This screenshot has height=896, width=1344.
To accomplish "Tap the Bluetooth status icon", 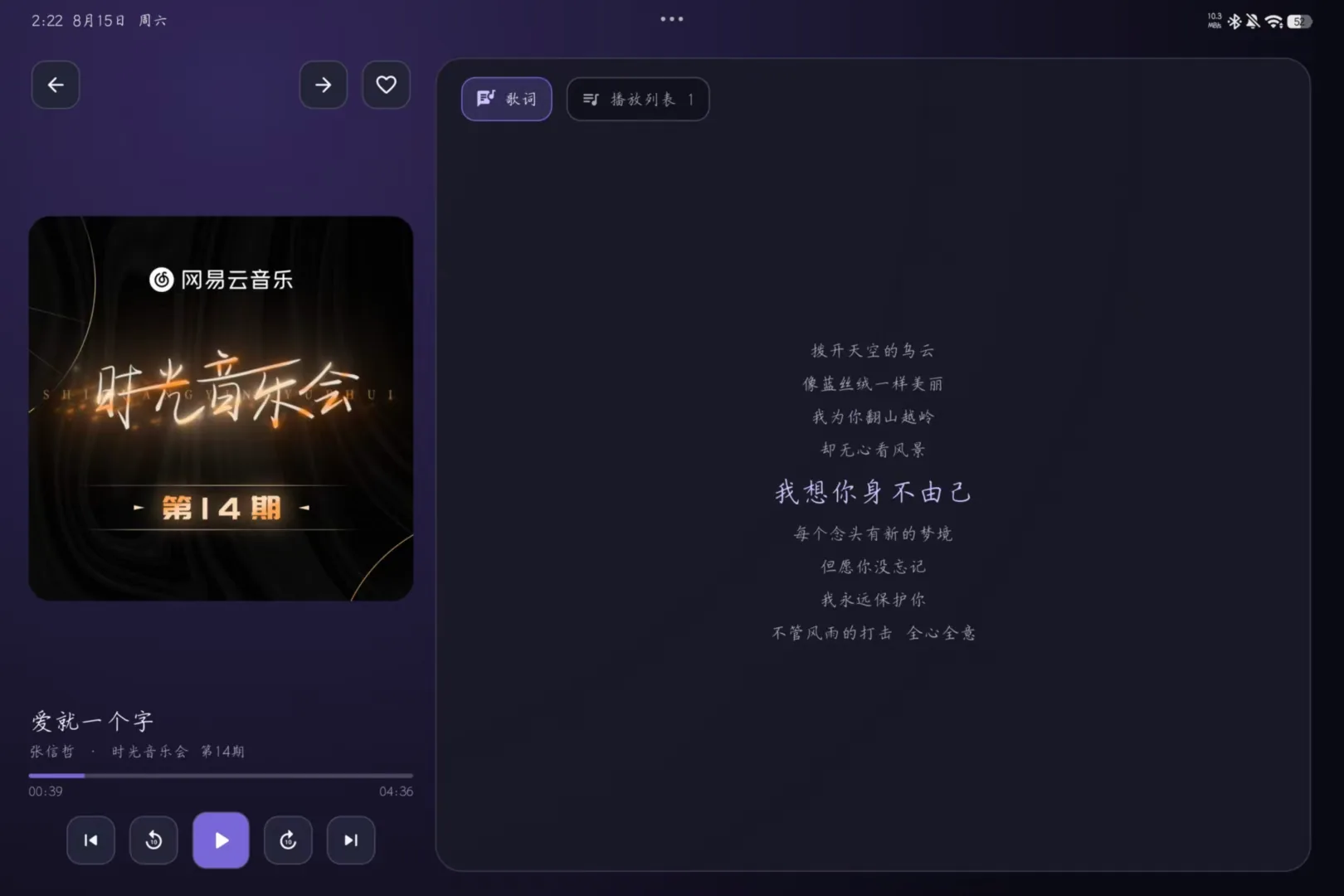I will (1234, 22).
